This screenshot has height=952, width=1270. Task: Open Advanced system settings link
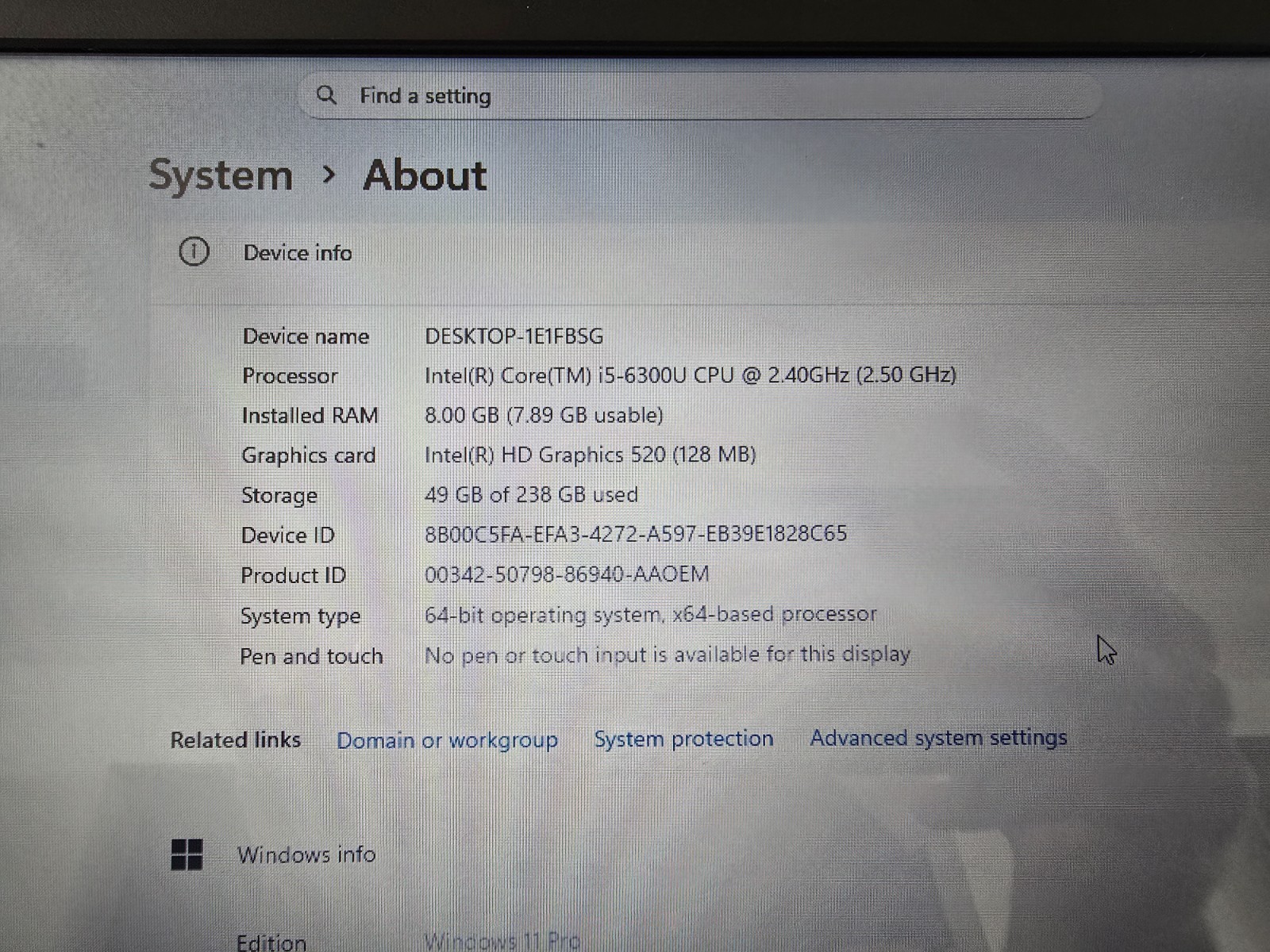point(939,738)
